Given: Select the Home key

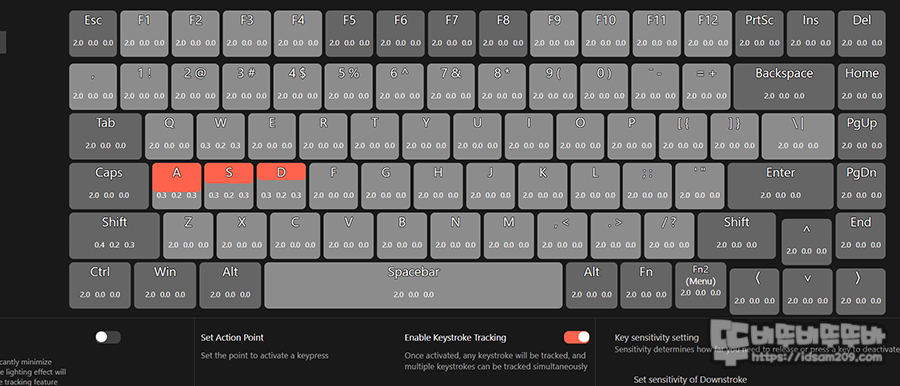Looking at the screenshot, I should pos(862,87).
